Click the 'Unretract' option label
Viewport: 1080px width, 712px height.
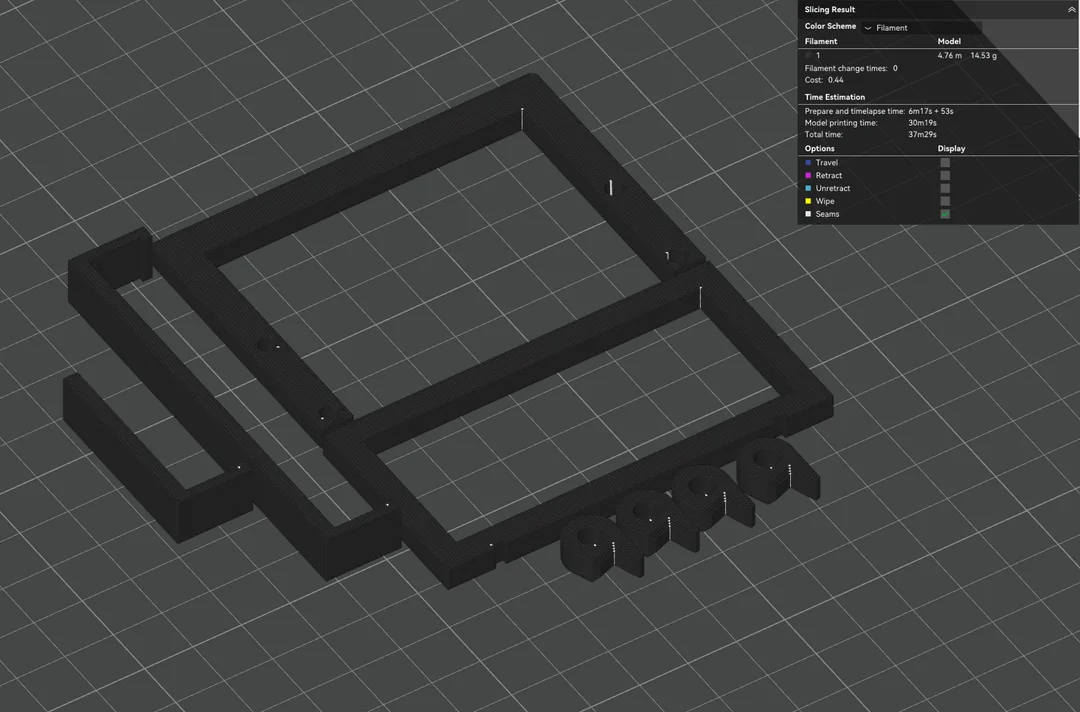tap(833, 188)
